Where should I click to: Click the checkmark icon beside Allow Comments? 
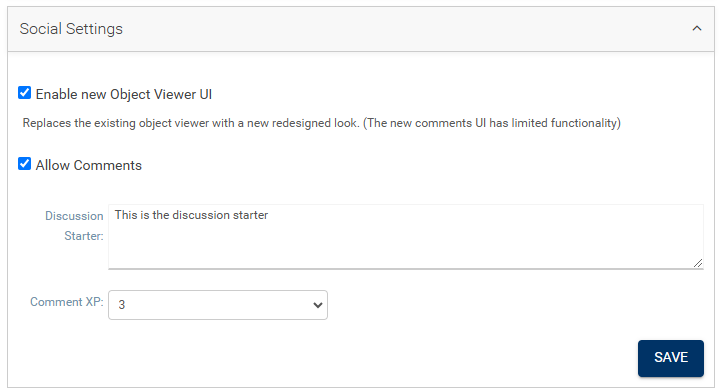pyautogui.click(x=24, y=164)
